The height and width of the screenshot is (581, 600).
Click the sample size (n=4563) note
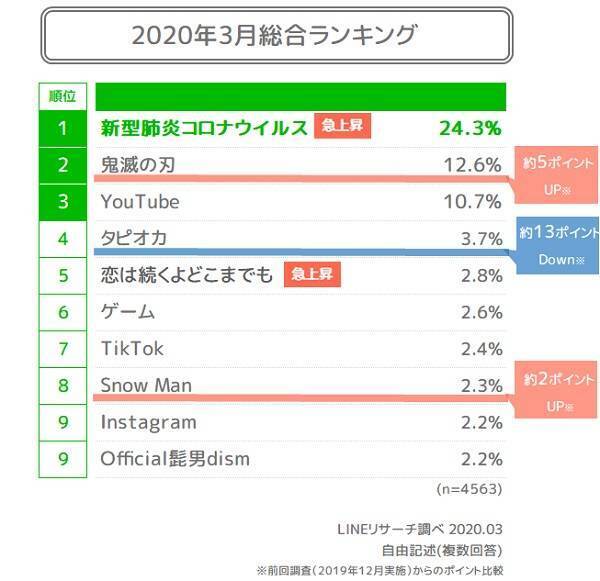[x=469, y=490]
